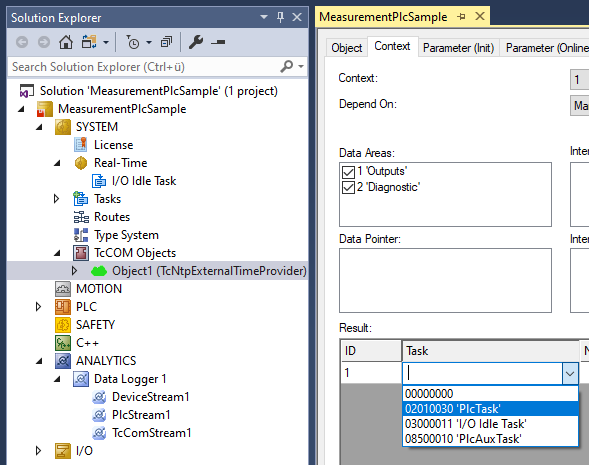Select the Solution 'MeasurementPlcSample' root node
Image resolution: width=589 pixels, height=465 pixels.
pos(159,91)
